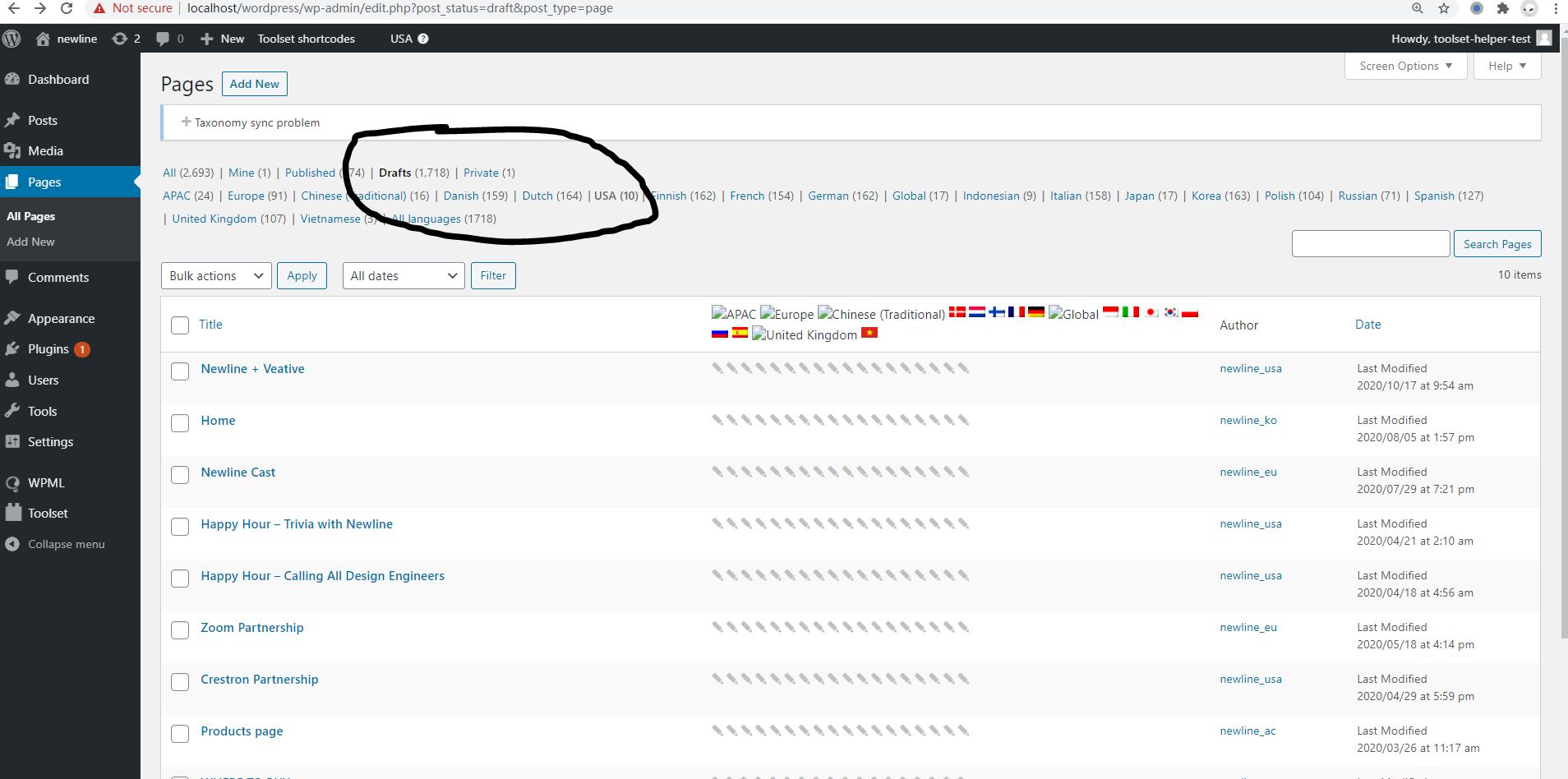Open browser extensions puzzle icon
This screenshot has width=1568, height=779.
[x=1503, y=8]
